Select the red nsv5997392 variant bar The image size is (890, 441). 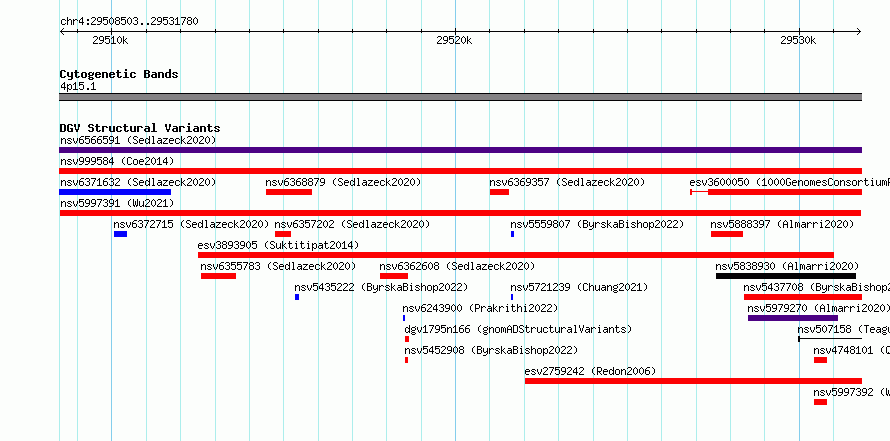(820, 402)
